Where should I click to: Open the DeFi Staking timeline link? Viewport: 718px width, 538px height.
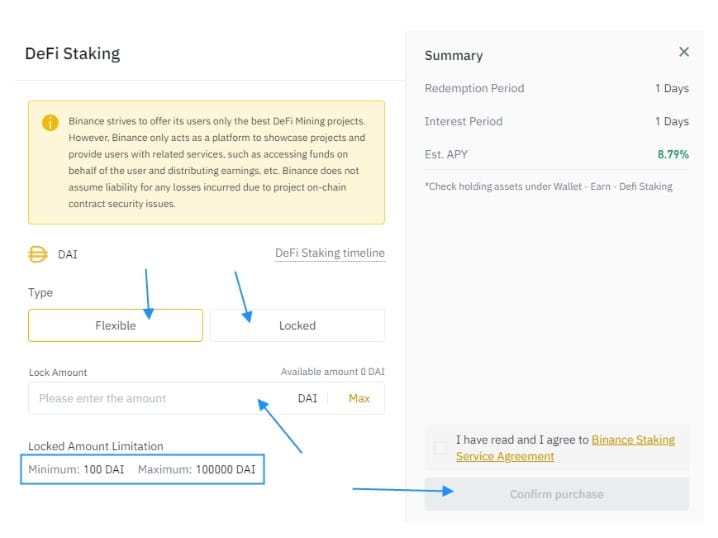pyautogui.click(x=329, y=253)
